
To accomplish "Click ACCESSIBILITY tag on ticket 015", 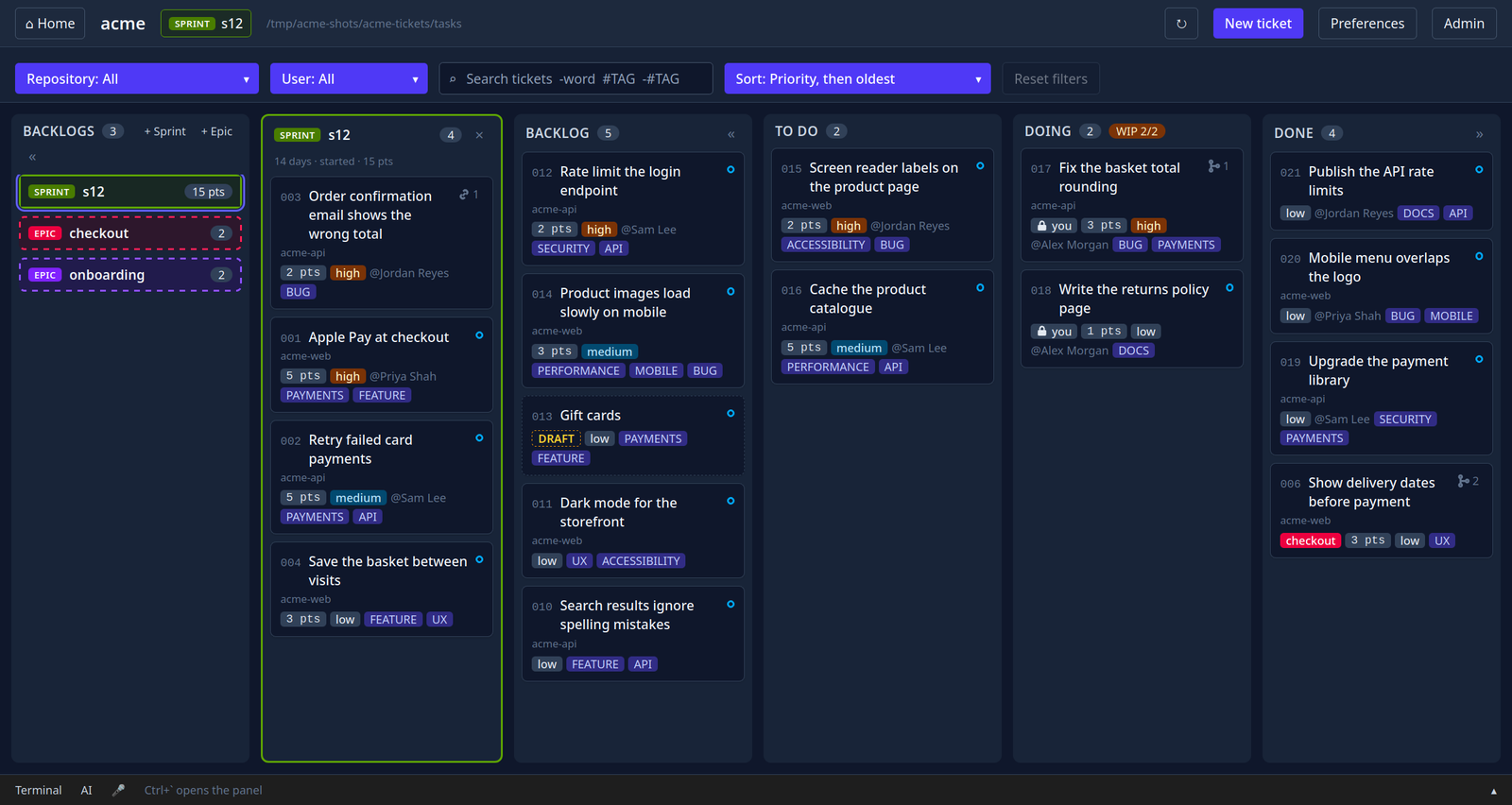I will [x=826, y=245].
